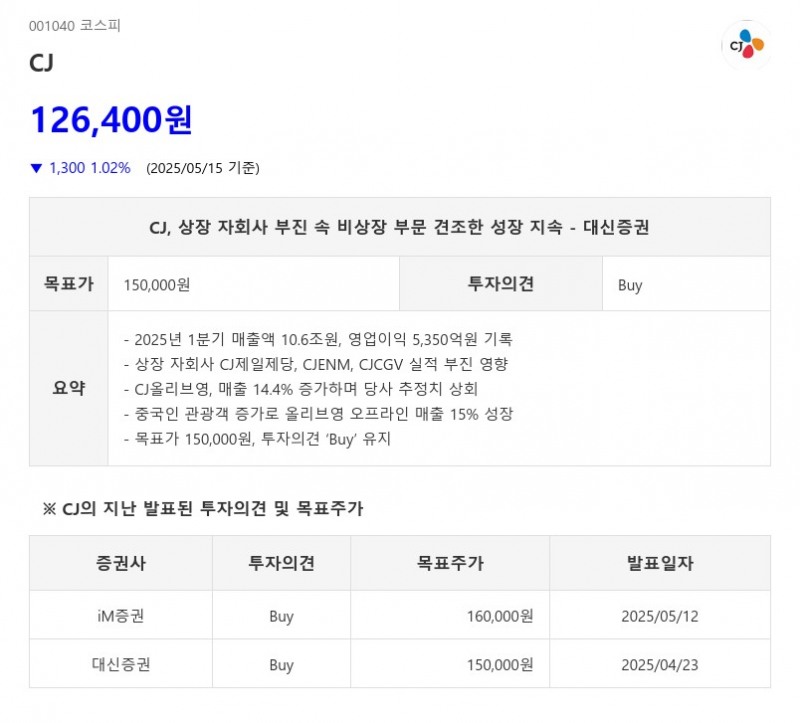
Task: Open the iM증권 row in the table
Action: (x=120, y=615)
